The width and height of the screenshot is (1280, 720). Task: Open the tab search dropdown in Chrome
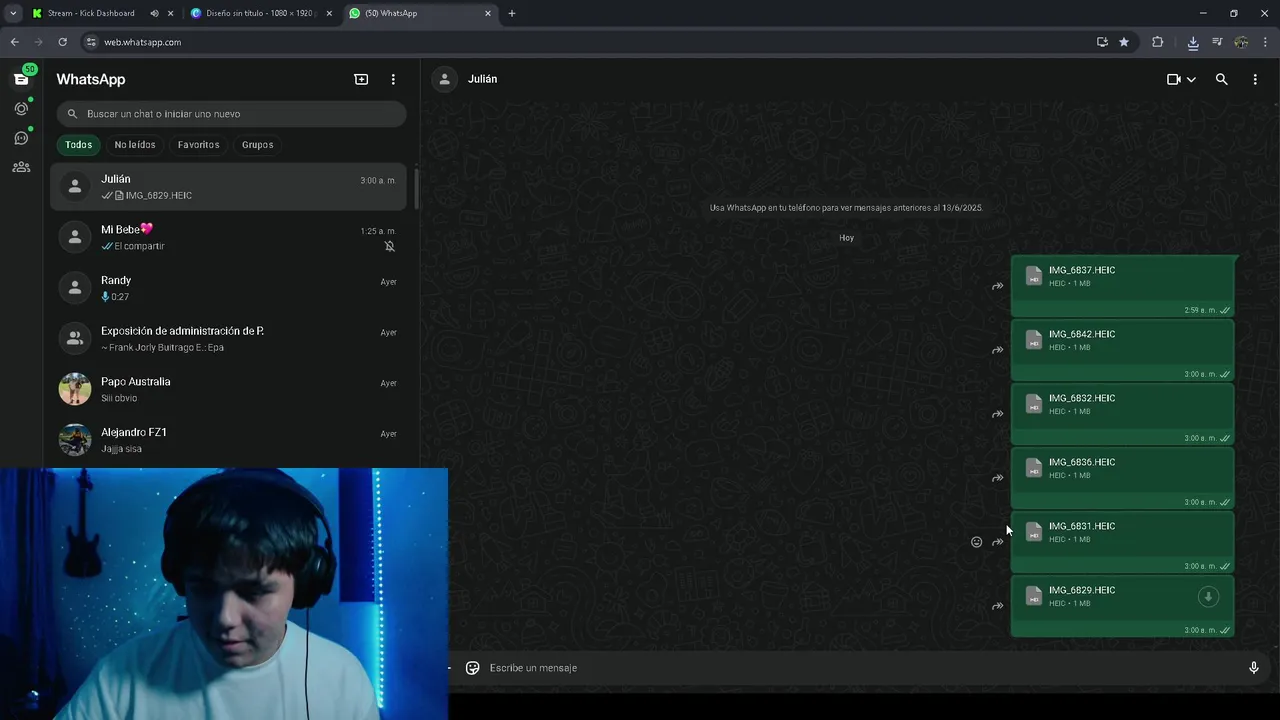coord(13,13)
